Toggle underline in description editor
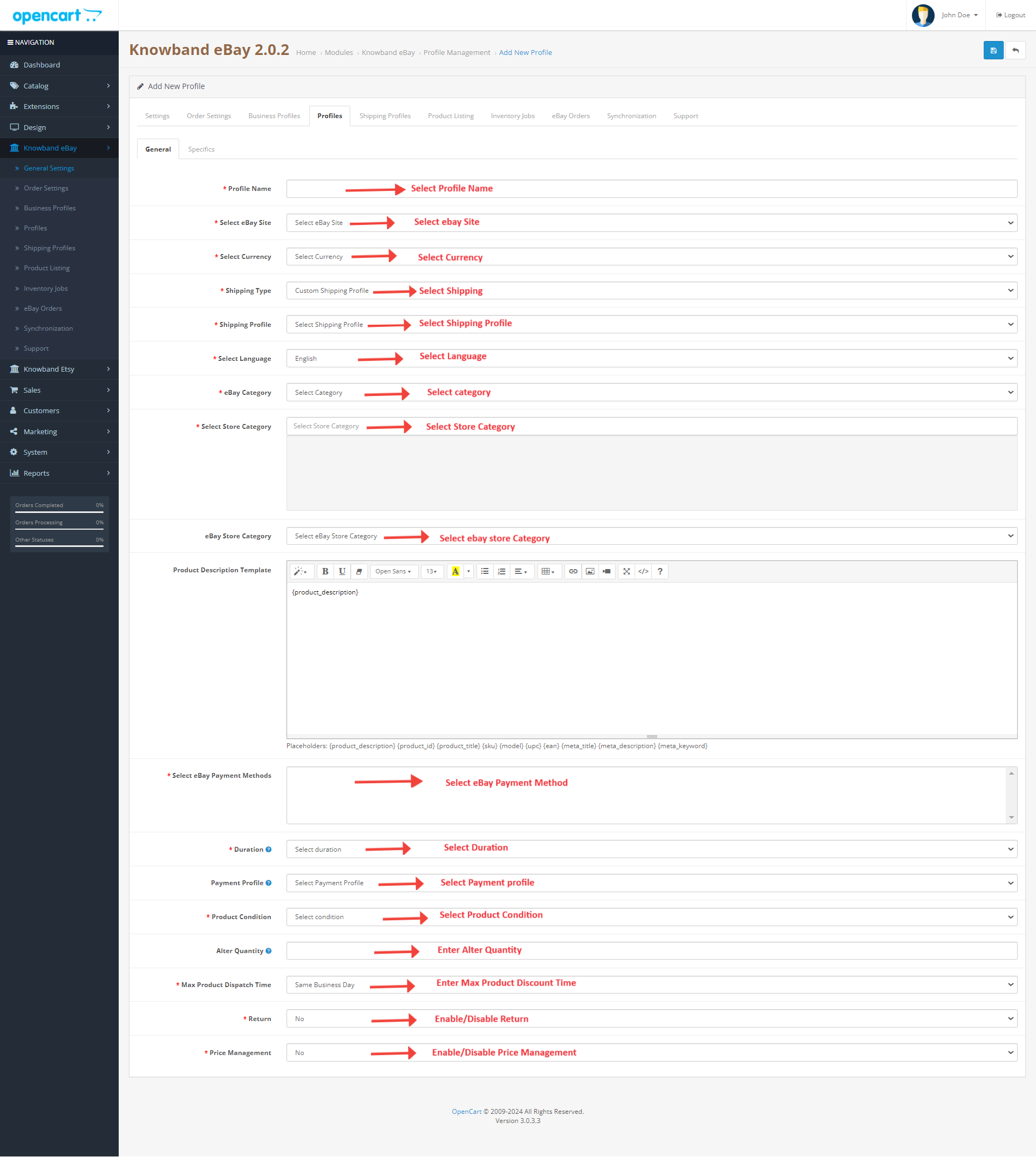1036x1157 pixels. click(342, 571)
